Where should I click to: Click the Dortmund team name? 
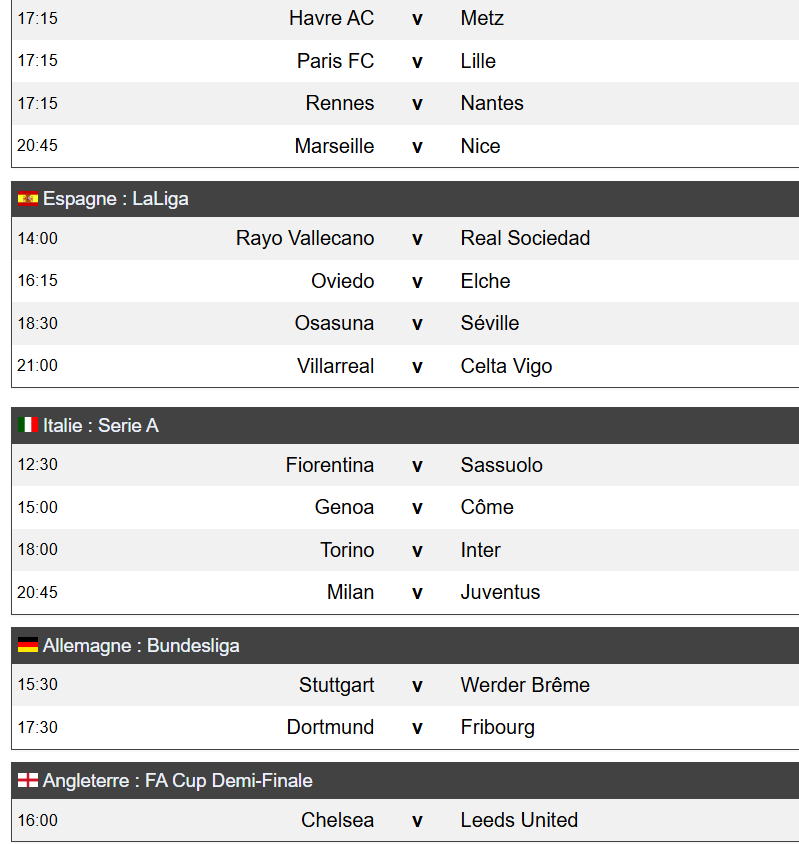tap(330, 727)
